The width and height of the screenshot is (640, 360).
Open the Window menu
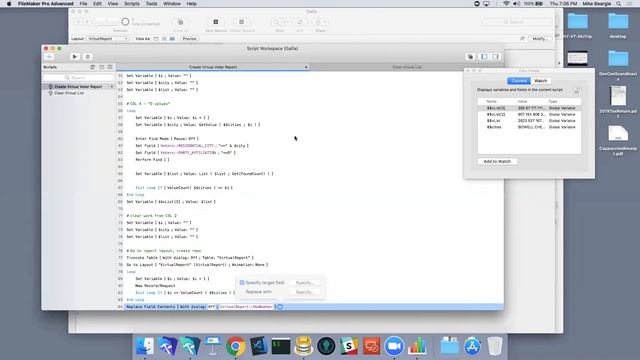tap(172, 4)
